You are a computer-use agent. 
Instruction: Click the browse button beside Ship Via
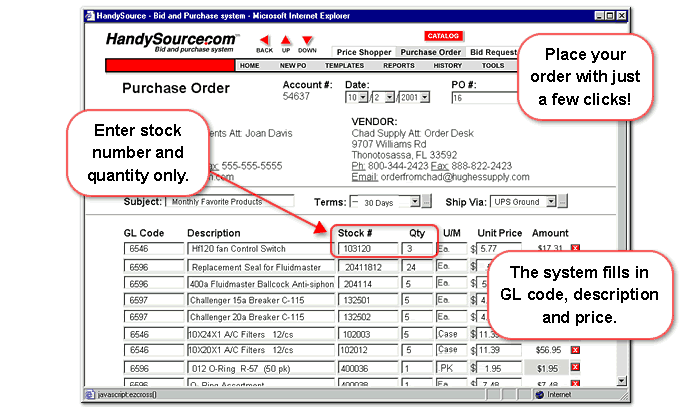coord(563,202)
